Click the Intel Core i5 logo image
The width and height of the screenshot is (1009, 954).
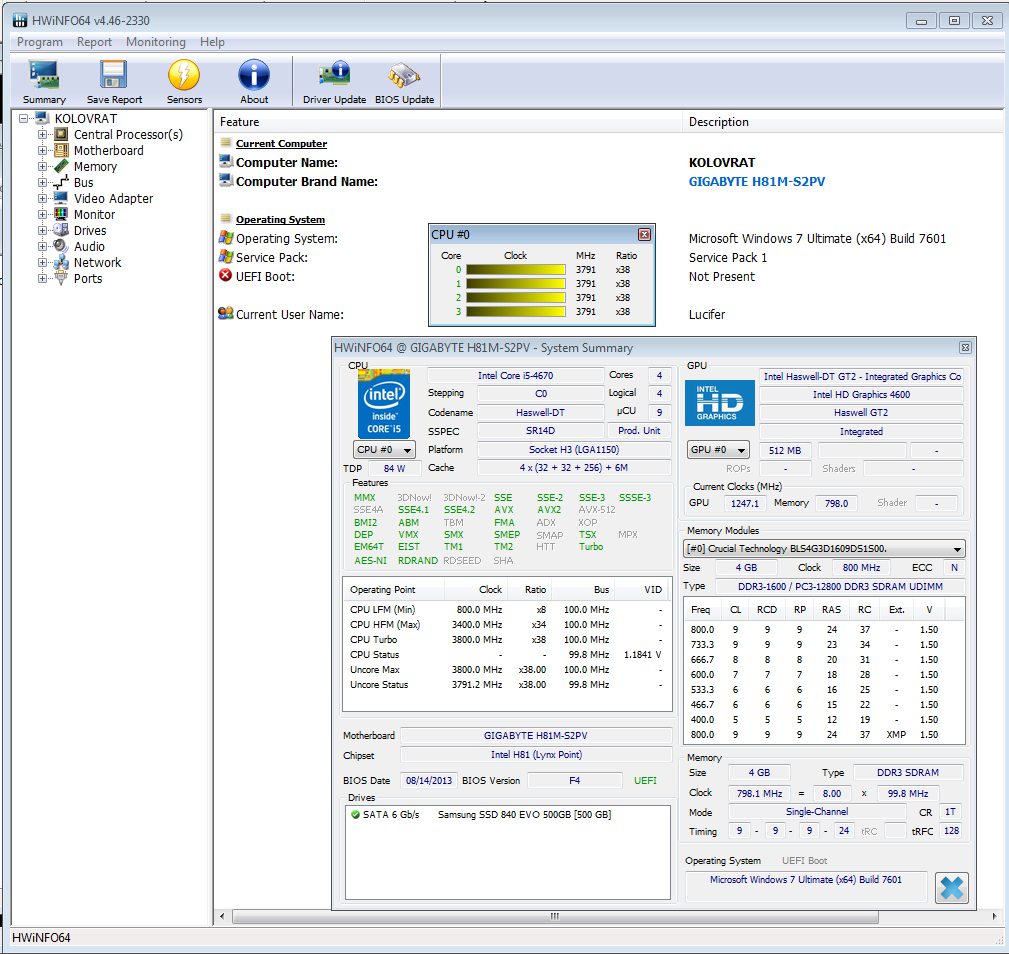click(x=384, y=404)
